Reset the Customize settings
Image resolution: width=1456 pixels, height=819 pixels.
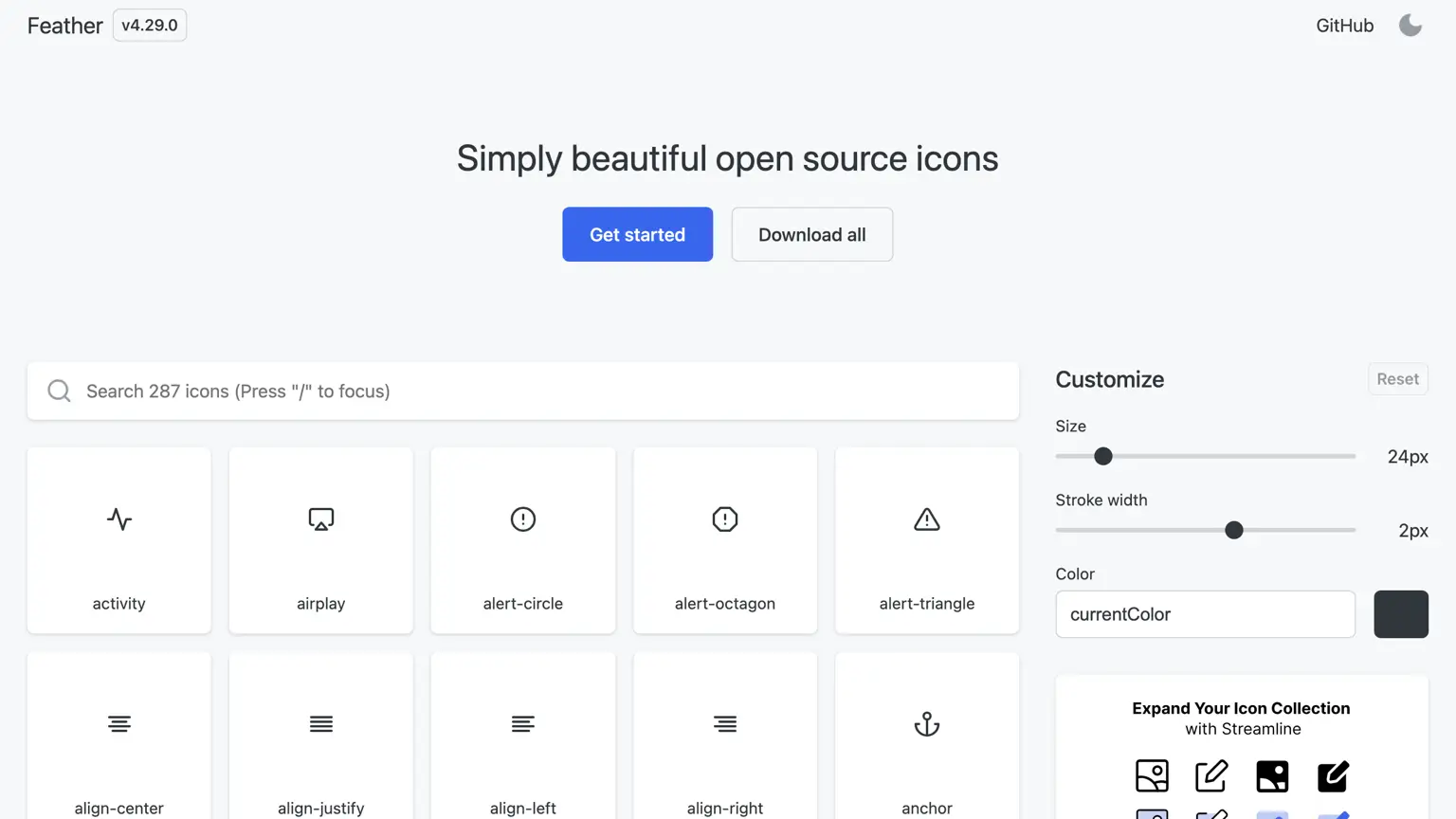click(x=1397, y=378)
